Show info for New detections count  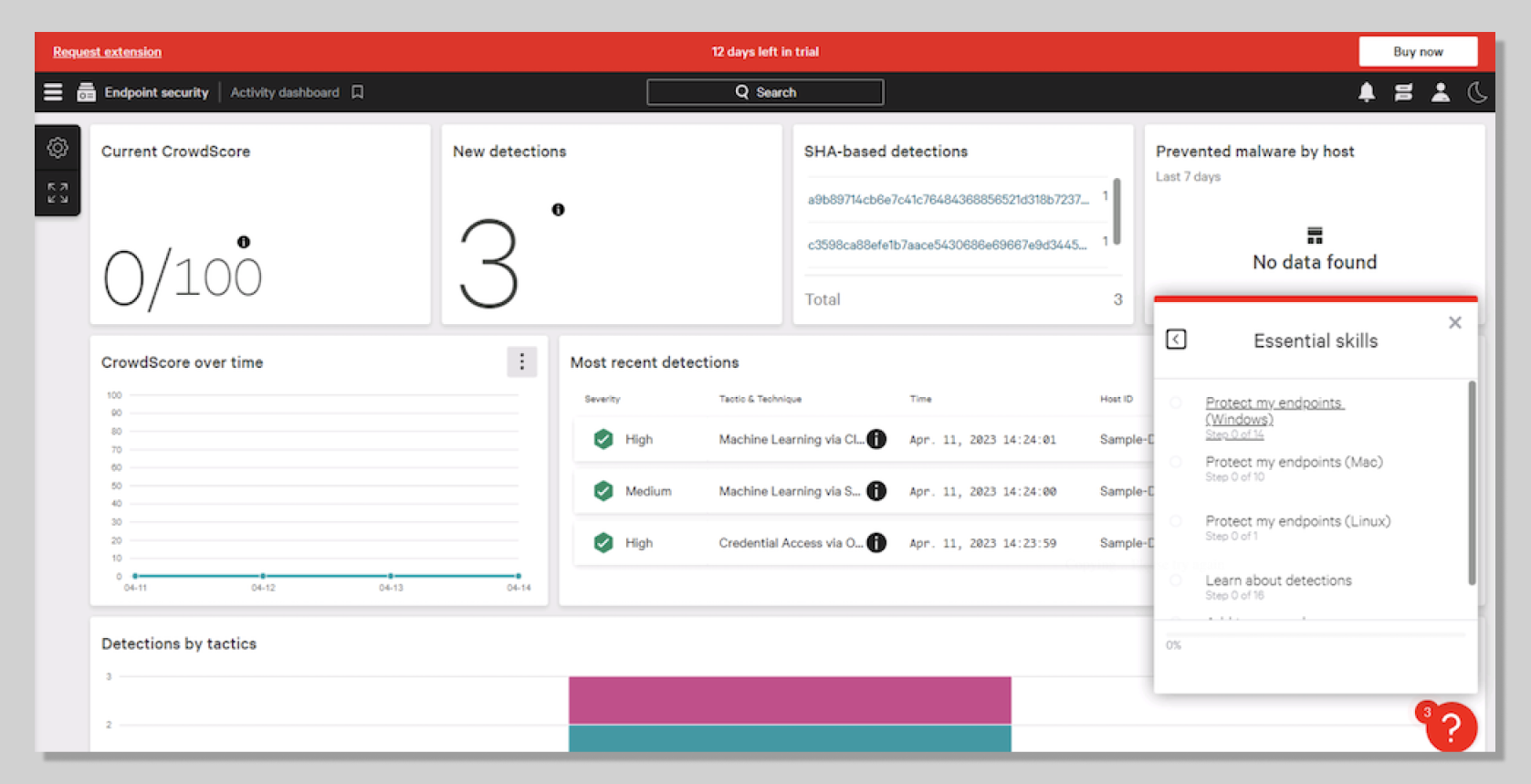tap(558, 209)
